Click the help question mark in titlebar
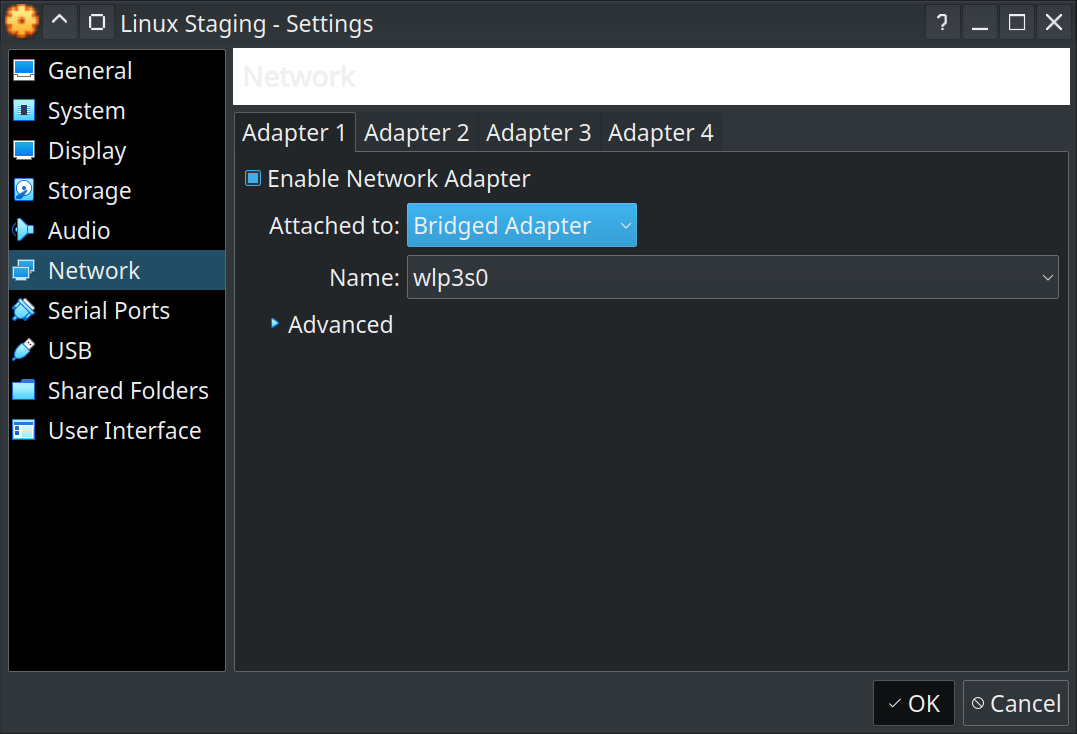 click(x=941, y=22)
